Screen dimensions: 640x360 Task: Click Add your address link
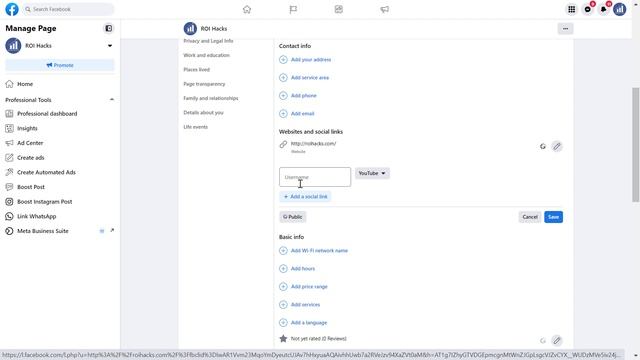pos(311,60)
